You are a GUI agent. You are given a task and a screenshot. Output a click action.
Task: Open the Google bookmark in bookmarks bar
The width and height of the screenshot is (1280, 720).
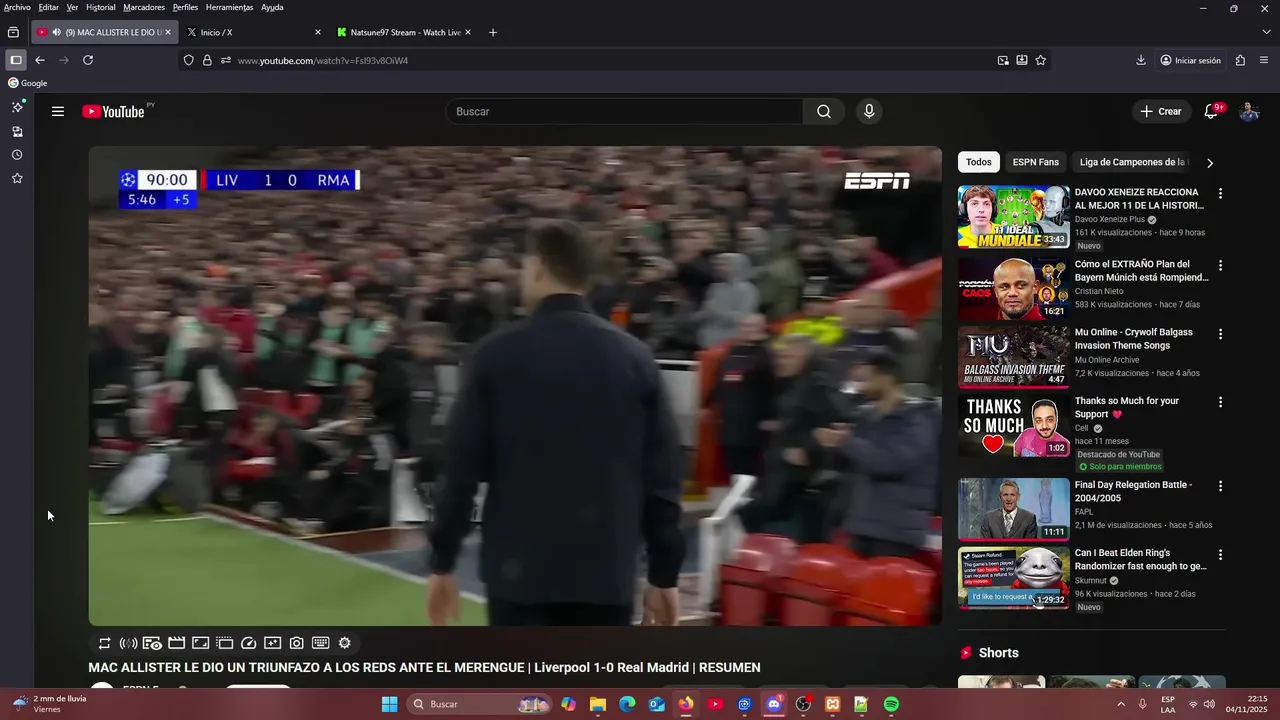(x=28, y=83)
